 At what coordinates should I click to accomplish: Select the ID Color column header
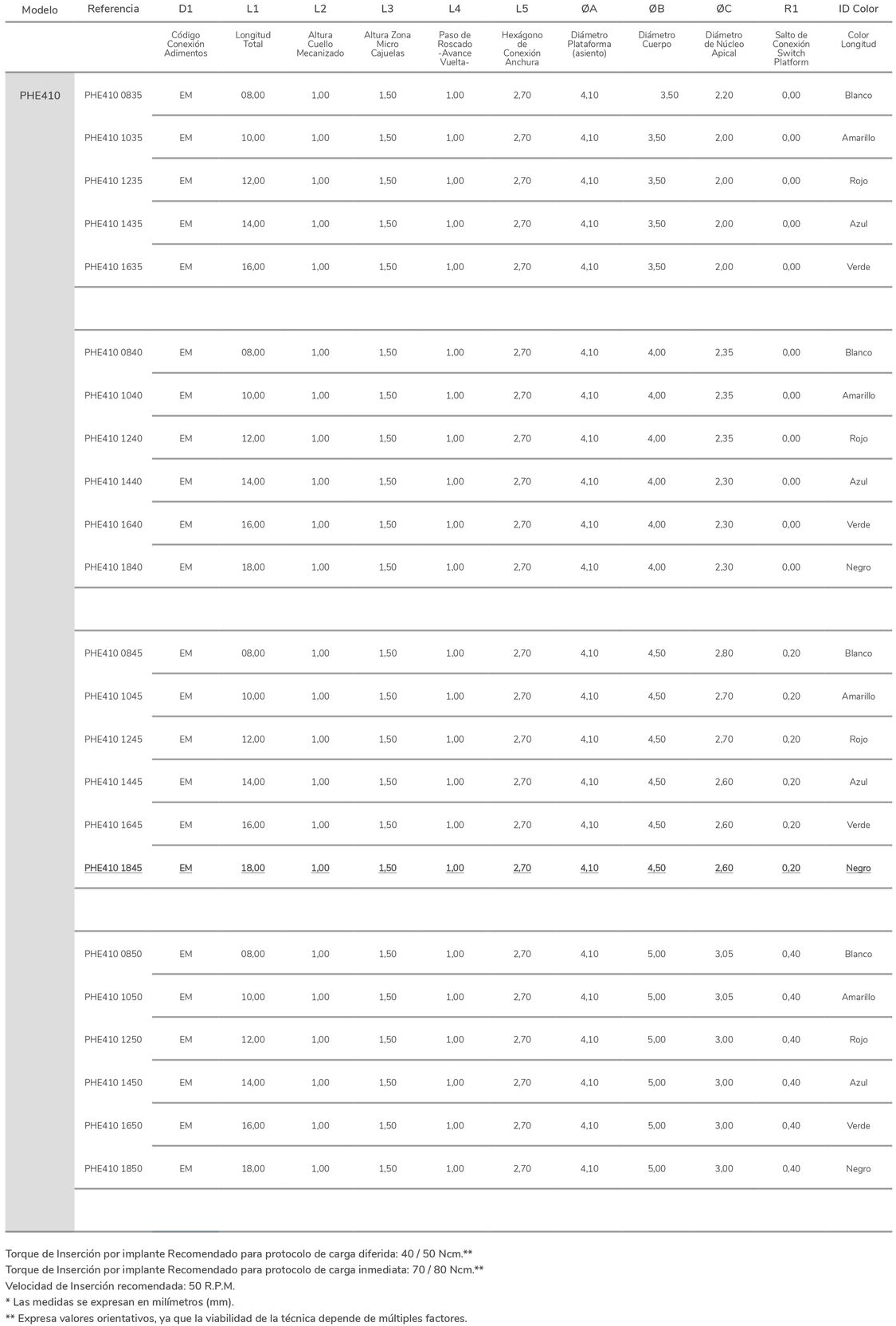coord(858,9)
